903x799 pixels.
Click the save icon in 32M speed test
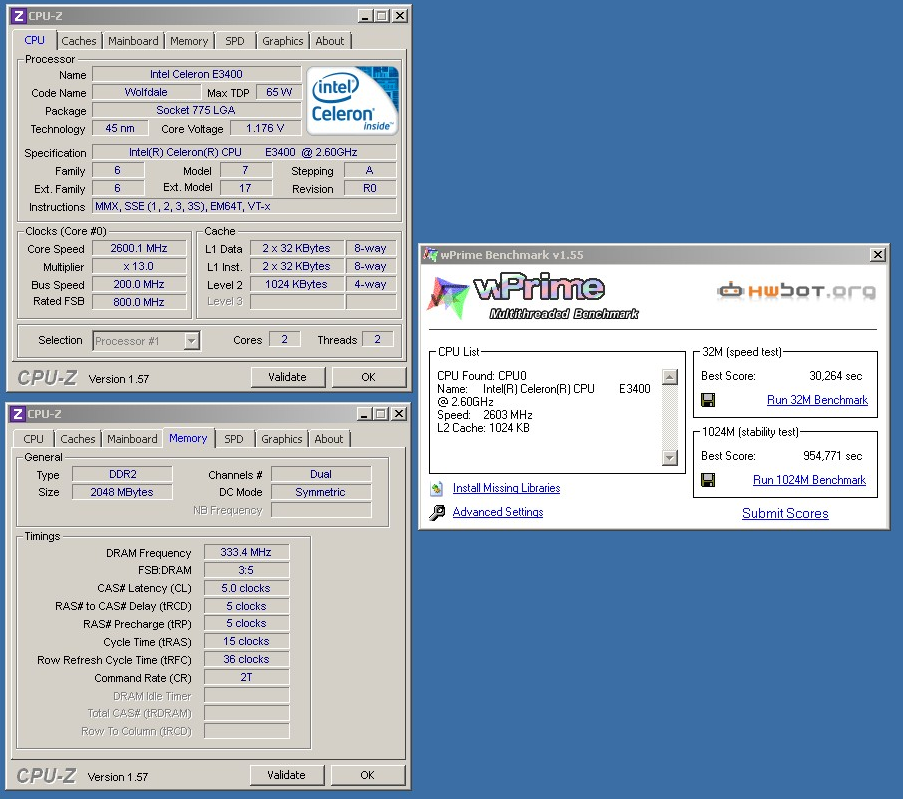click(708, 400)
